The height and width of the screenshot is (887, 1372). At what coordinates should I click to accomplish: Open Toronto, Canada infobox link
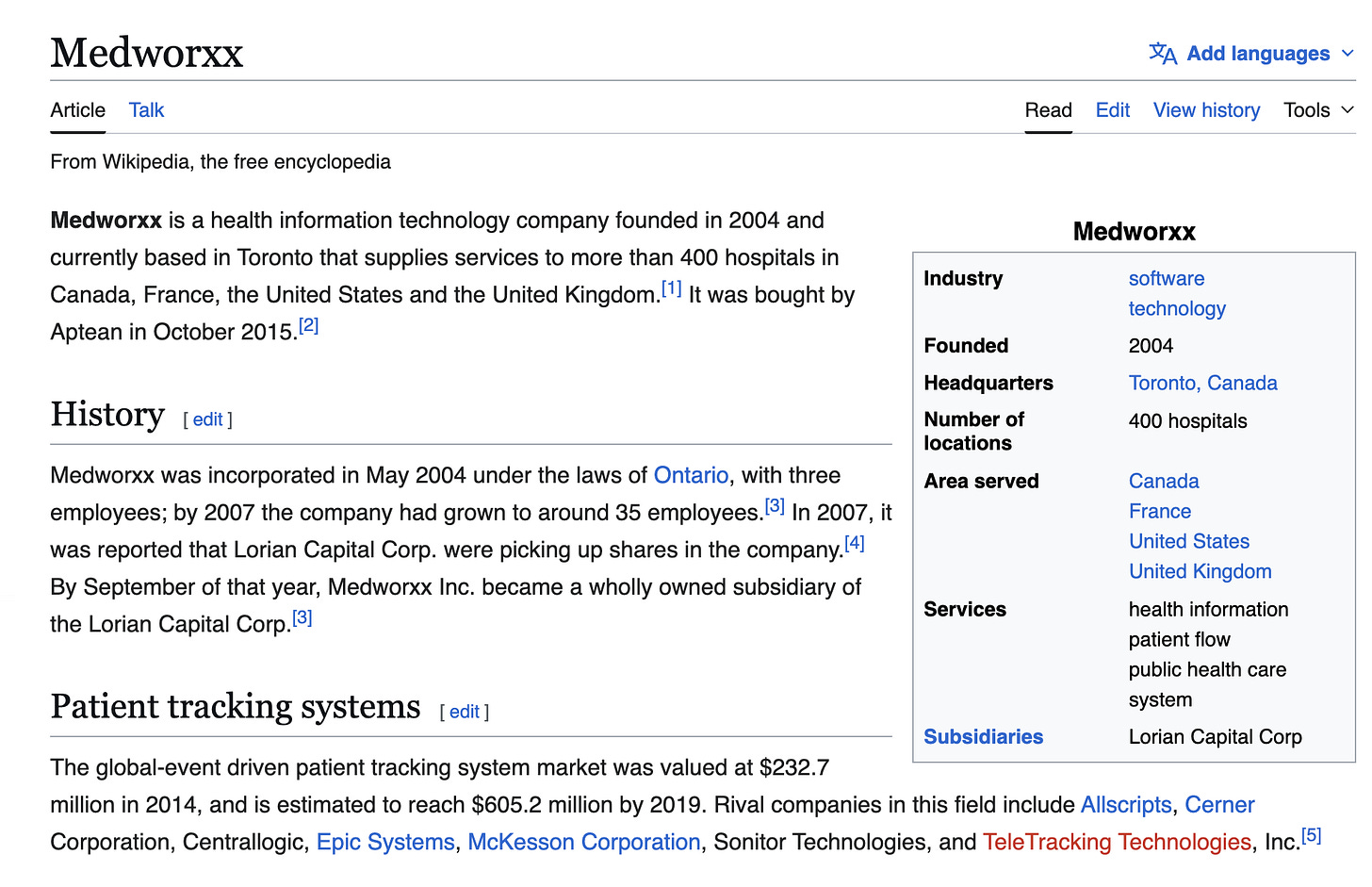(1203, 383)
